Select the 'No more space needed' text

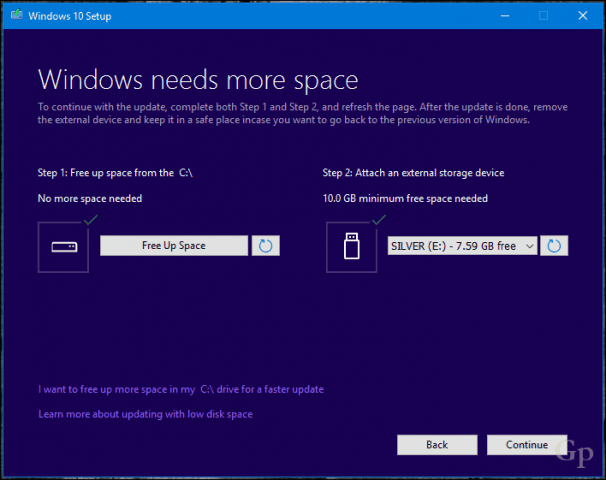coord(90,199)
